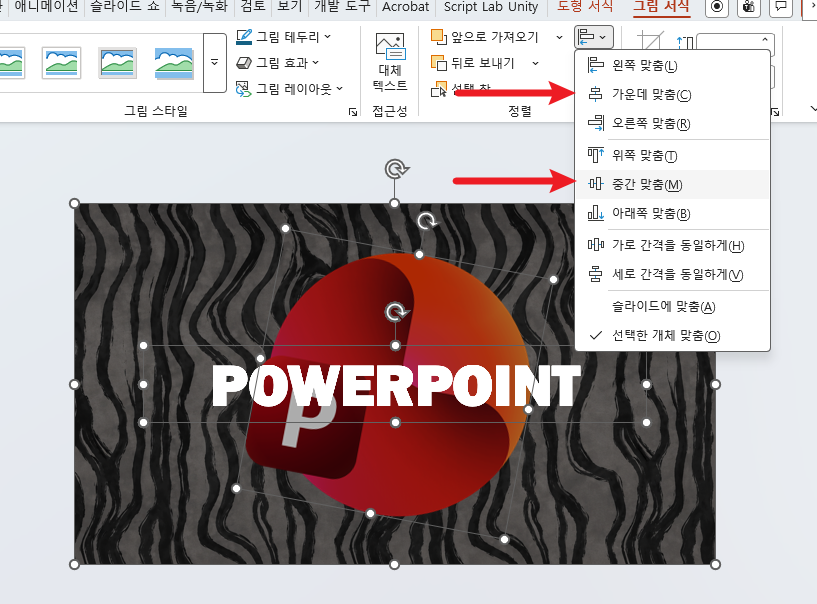Click the comments icon at top right
Viewport: 817px width, 604px height.
(781, 7)
